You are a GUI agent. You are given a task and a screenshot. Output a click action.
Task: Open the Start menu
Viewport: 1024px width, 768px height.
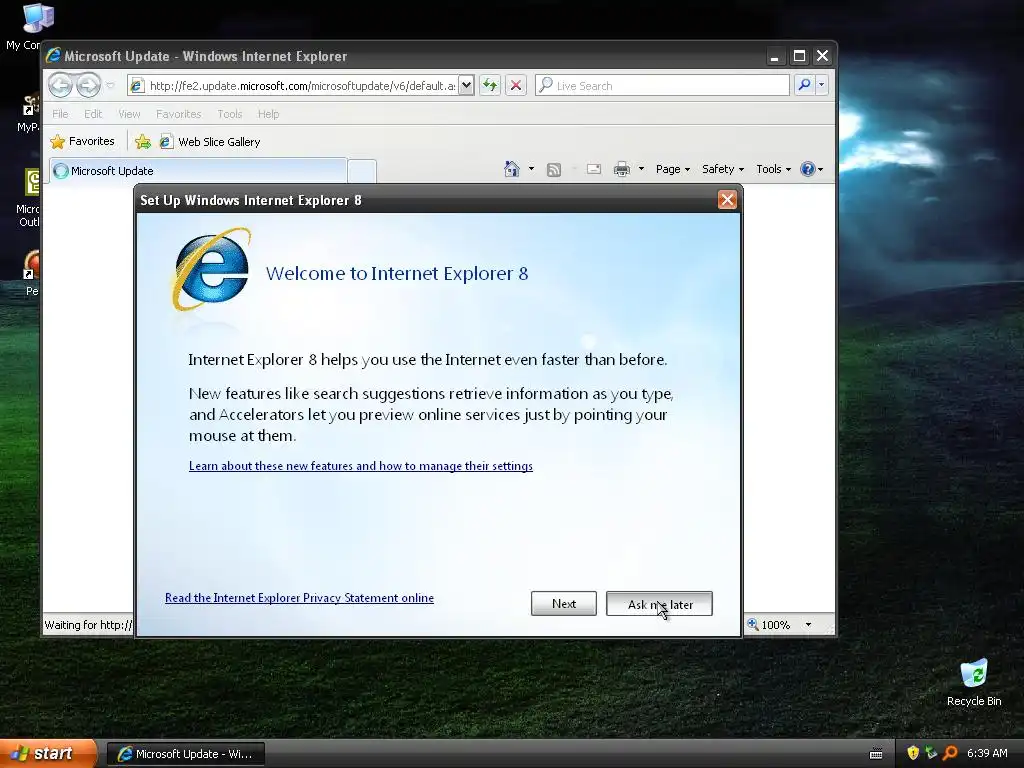47,753
